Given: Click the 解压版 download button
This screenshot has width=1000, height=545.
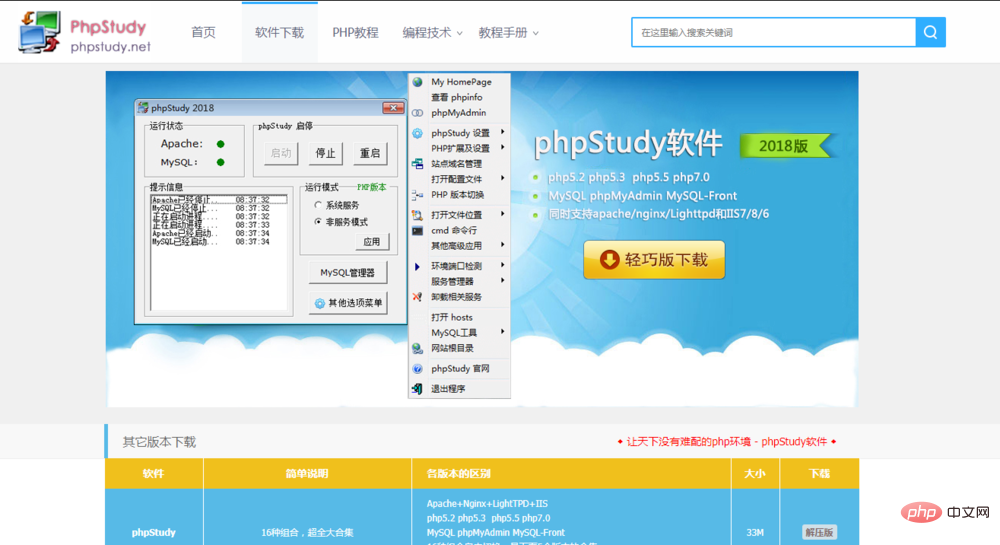Looking at the screenshot, I should 820,532.
